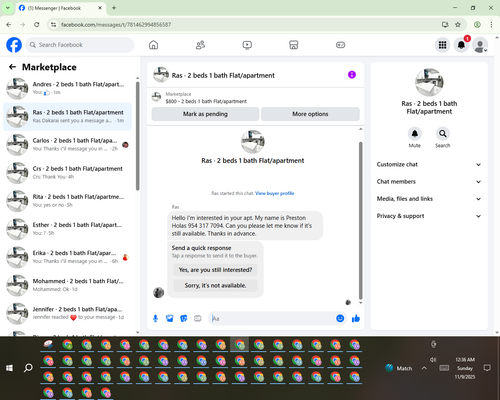This screenshot has height=400, width=500.
Task: Open the Mohammed conversation
Action: click(68, 285)
